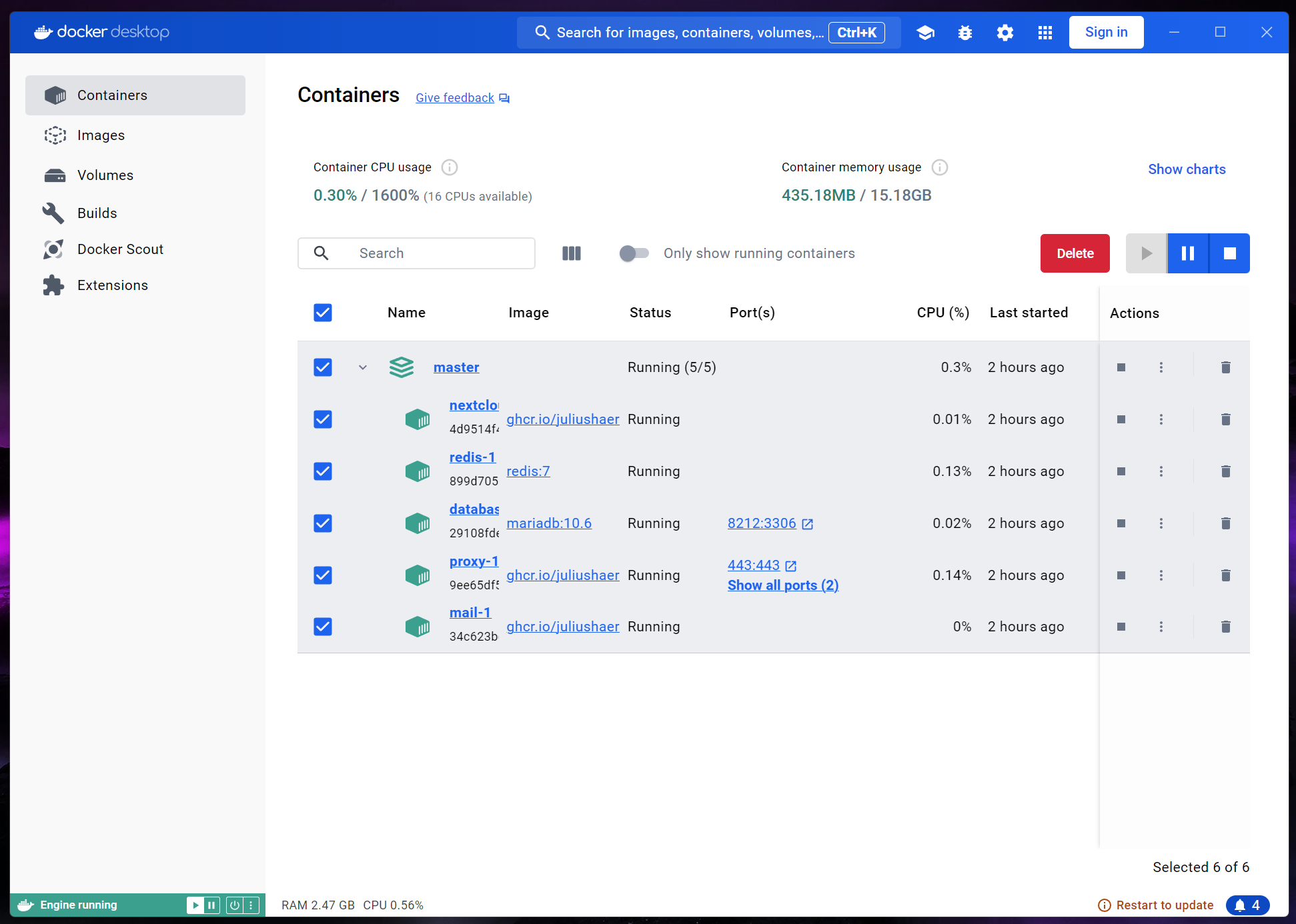Click the red Delete button
Viewport: 1296px width, 924px height.
pos(1075,253)
